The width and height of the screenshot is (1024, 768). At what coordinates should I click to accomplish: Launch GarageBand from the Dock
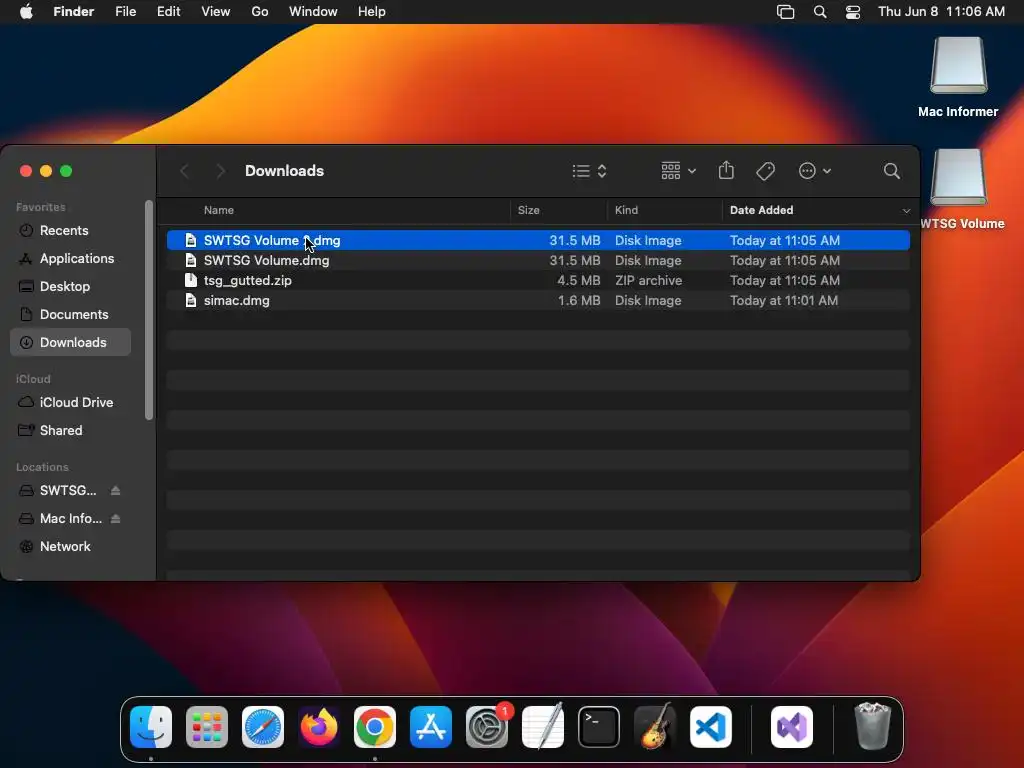pos(655,727)
